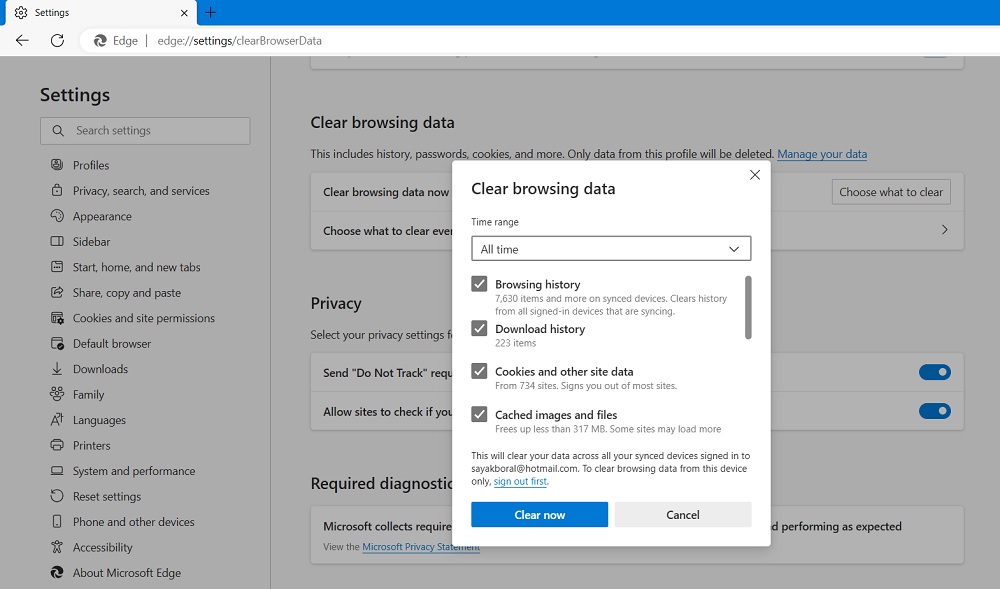Open the Profiles section icon in sidebar
The width and height of the screenshot is (1000, 589).
(58, 165)
